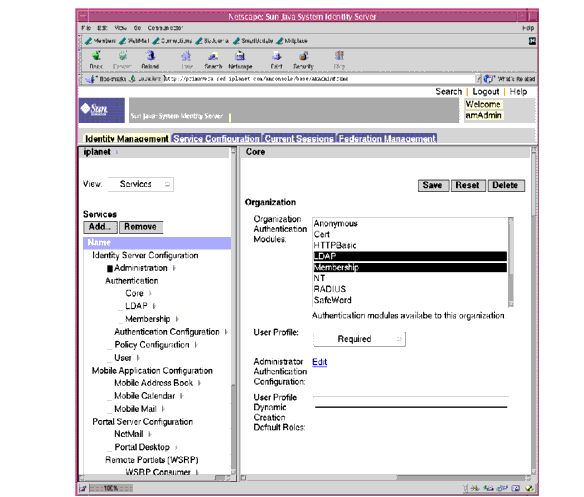Open properties arrow next to Policy Configuration

196,345
